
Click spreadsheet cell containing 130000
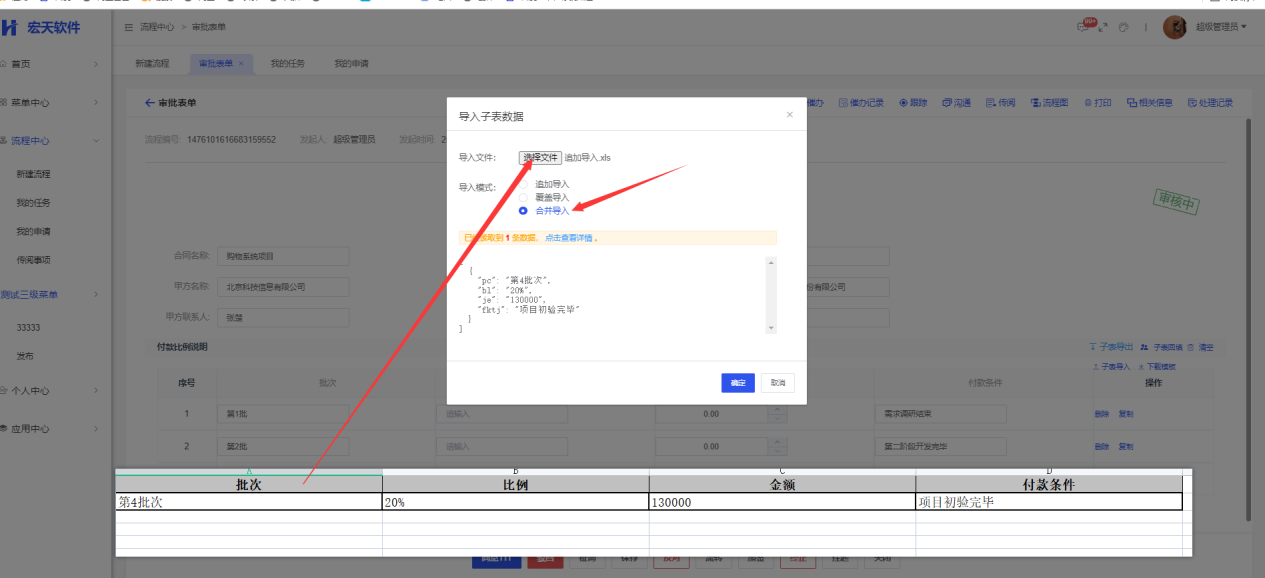tap(782, 502)
